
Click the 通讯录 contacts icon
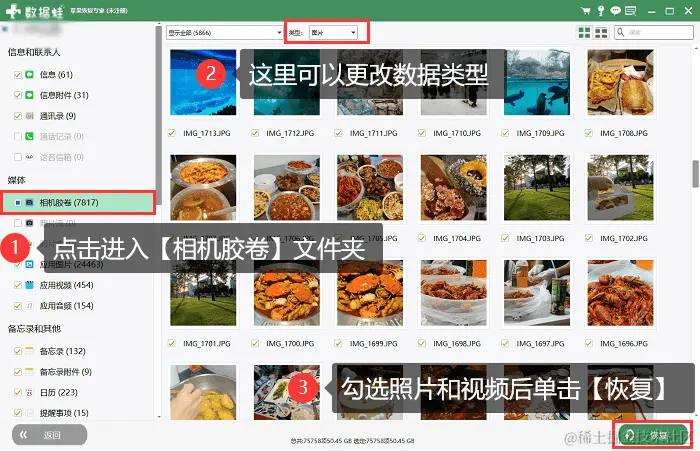(x=29, y=116)
